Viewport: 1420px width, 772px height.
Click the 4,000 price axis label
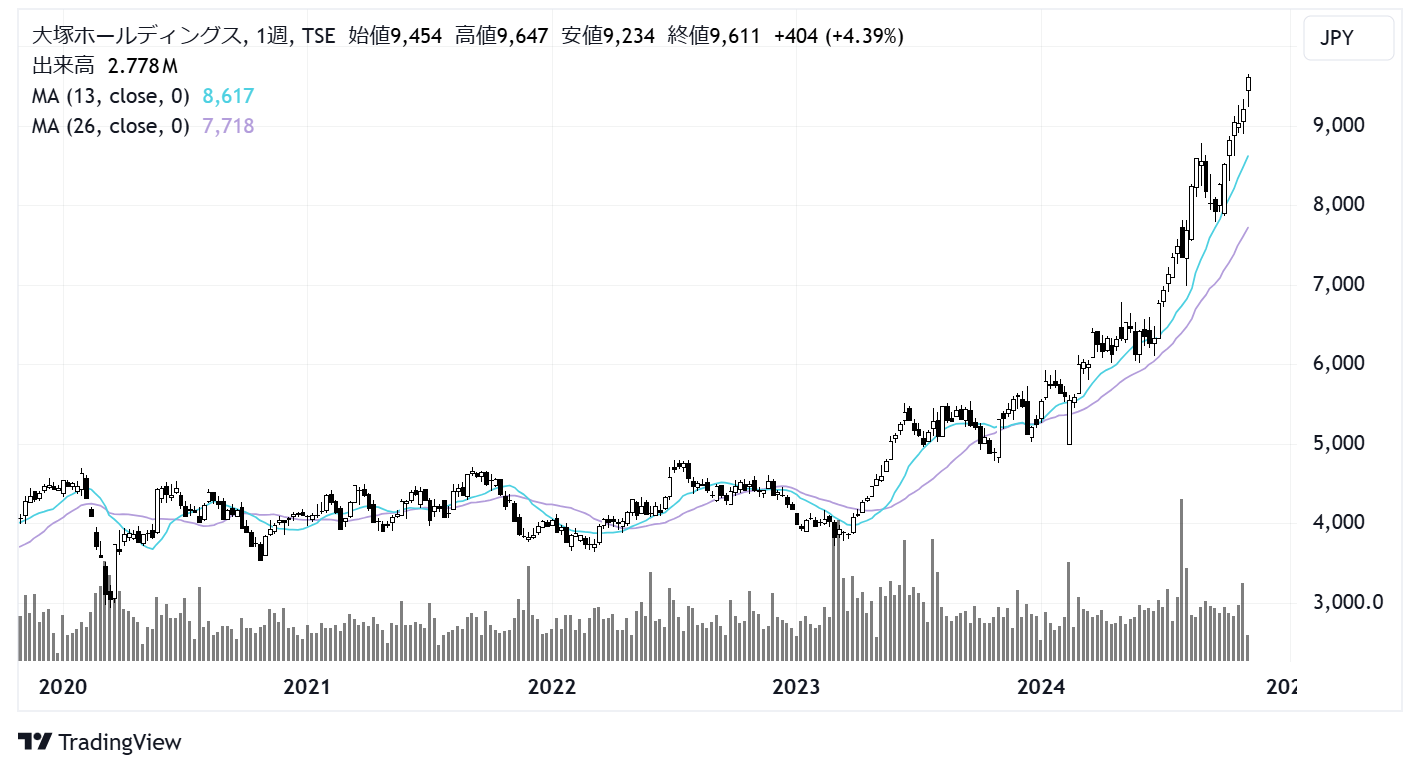click(1337, 523)
